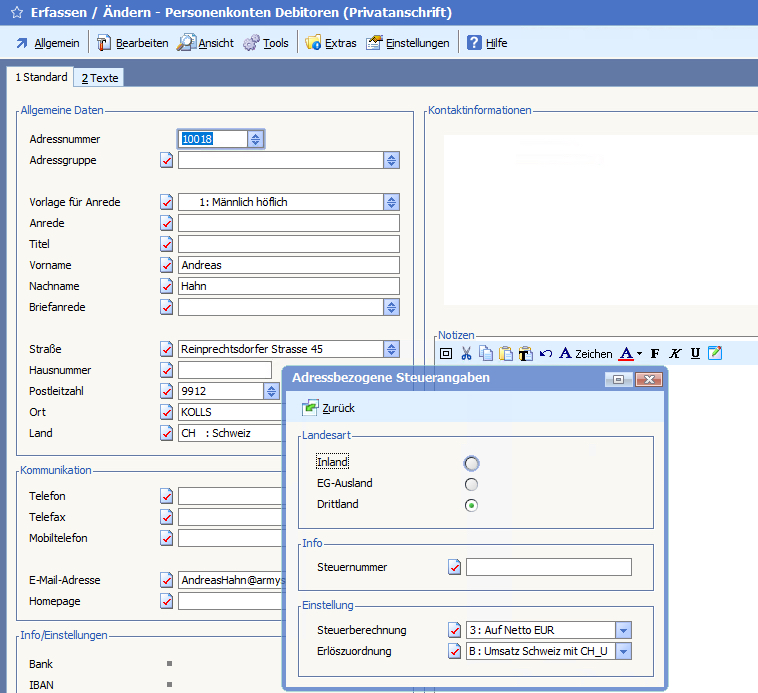Screen dimensions: 758x693
Task: Click the Steuernummer input field
Action: pos(549,567)
